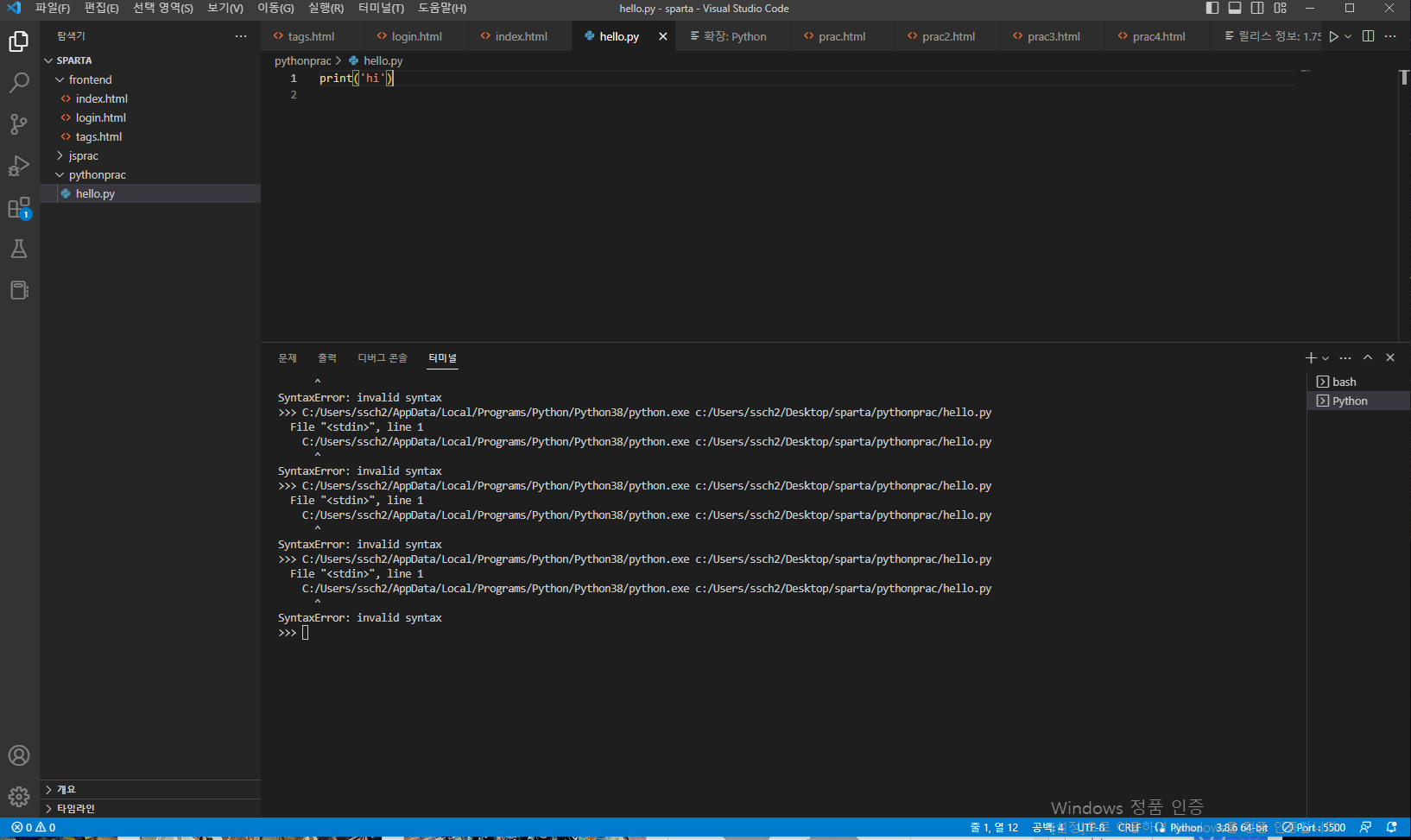Close the hello.py editor tab
Image resolution: width=1411 pixels, height=840 pixels.
click(663, 36)
